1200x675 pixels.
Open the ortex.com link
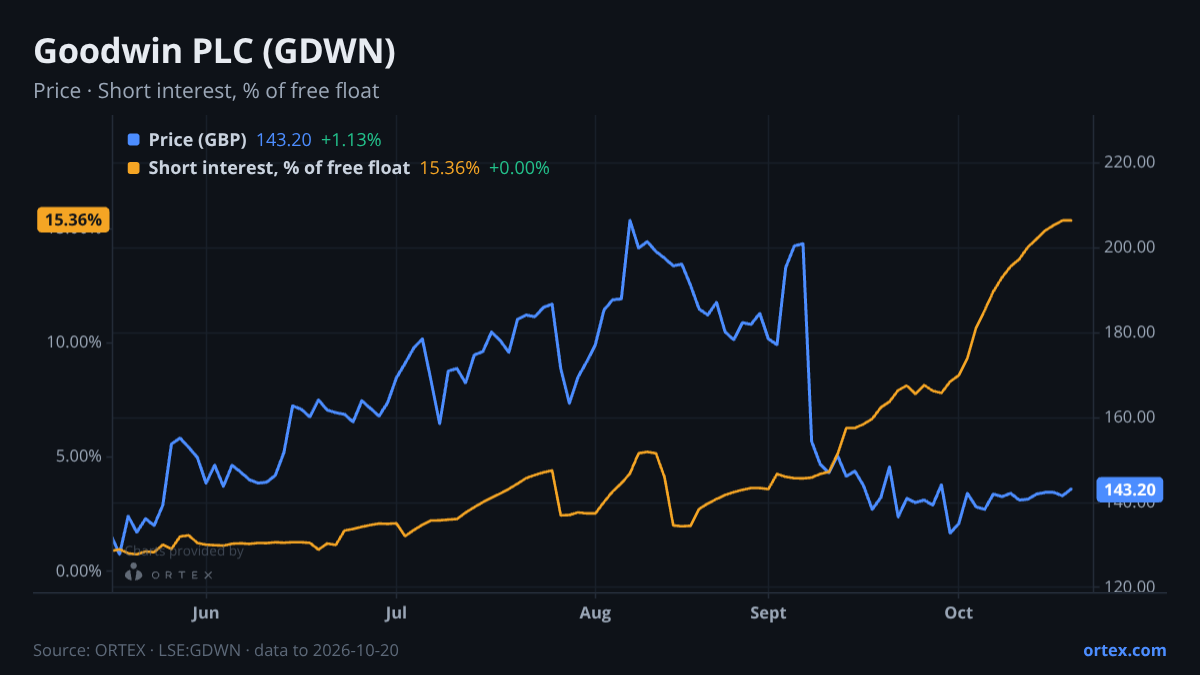(1125, 650)
